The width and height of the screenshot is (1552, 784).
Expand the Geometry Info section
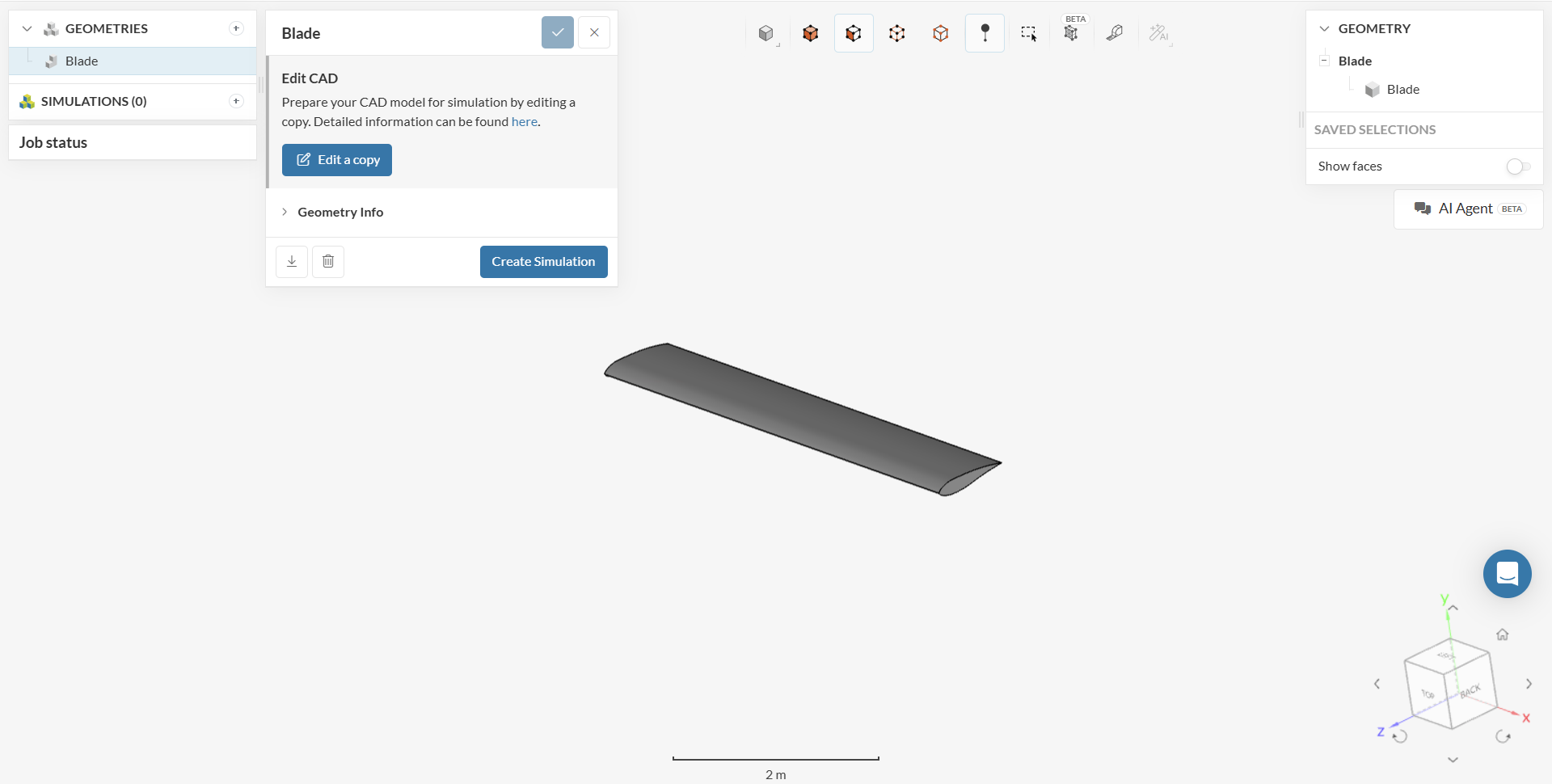[x=339, y=212]
